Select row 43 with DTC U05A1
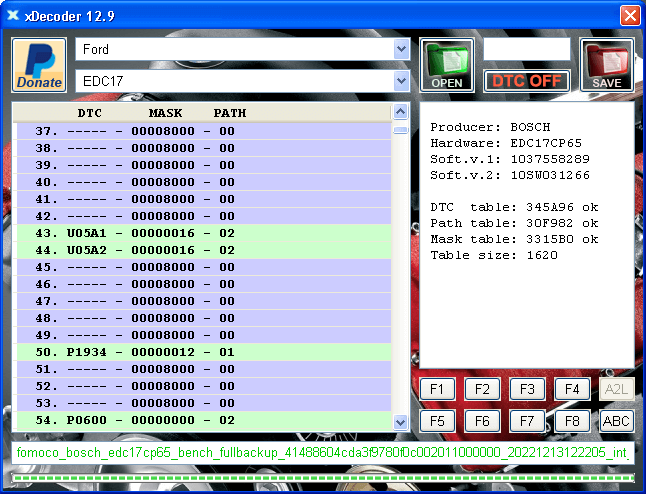Viewport: 646px width, 494px height. tap(204, 233)
